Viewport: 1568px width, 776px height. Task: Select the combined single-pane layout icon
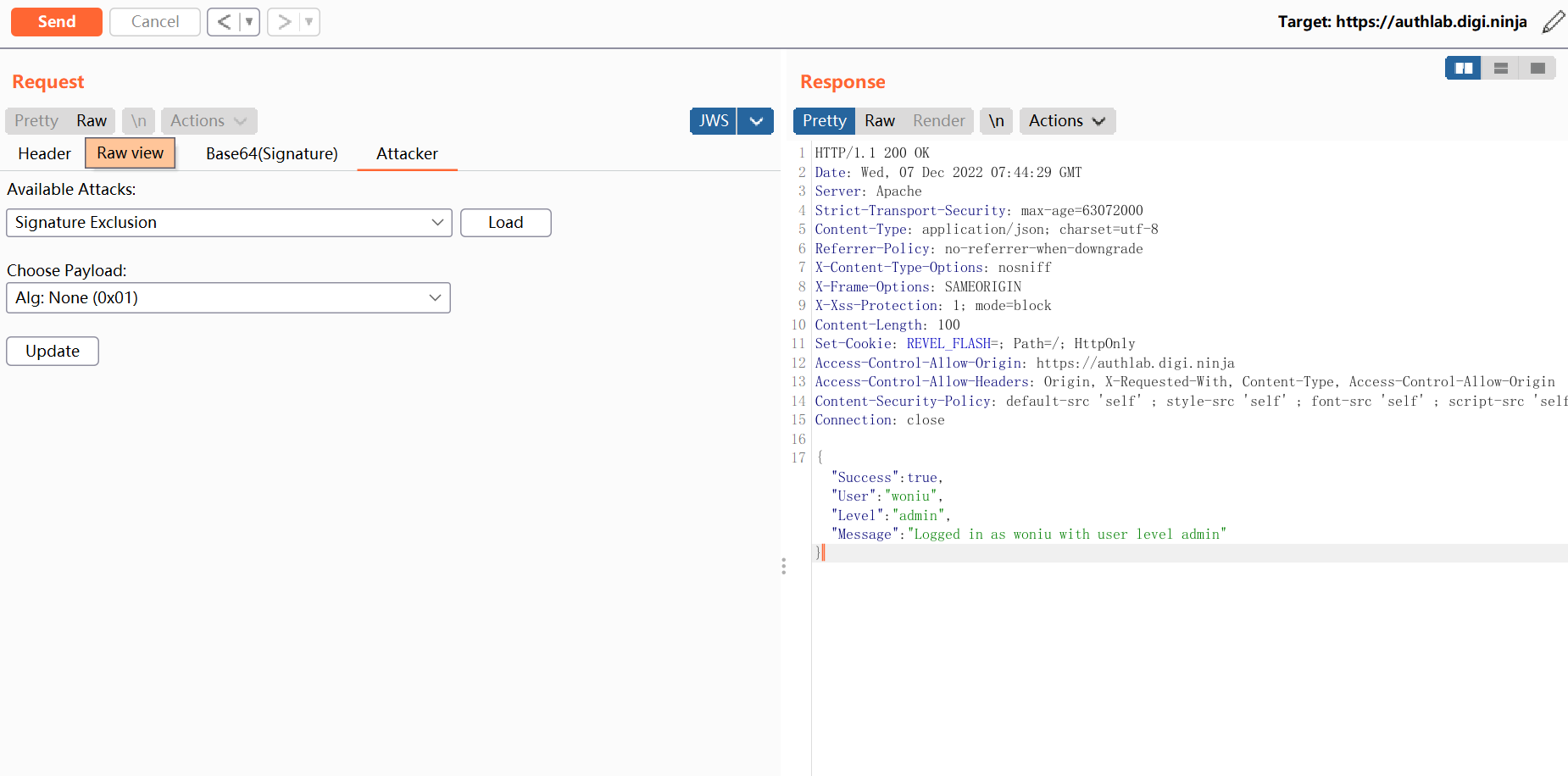click(1537, 68)
